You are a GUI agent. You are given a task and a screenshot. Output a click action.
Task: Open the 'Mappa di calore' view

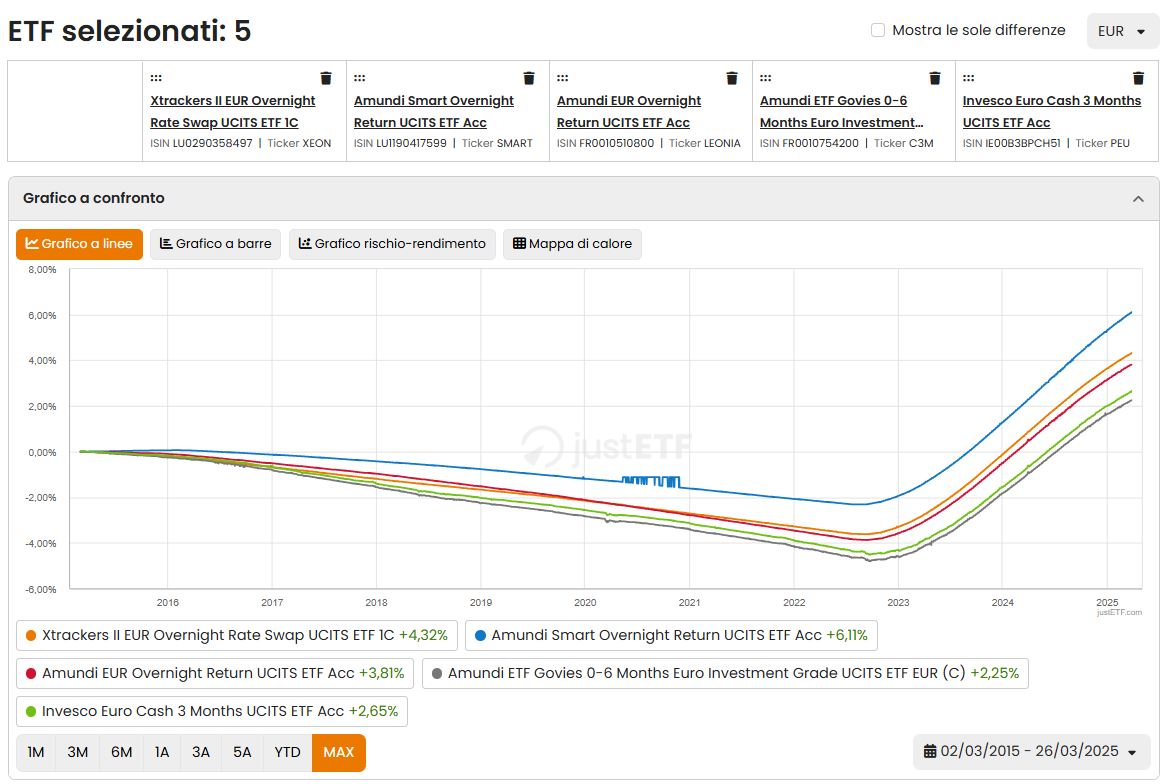coord(572,244)
